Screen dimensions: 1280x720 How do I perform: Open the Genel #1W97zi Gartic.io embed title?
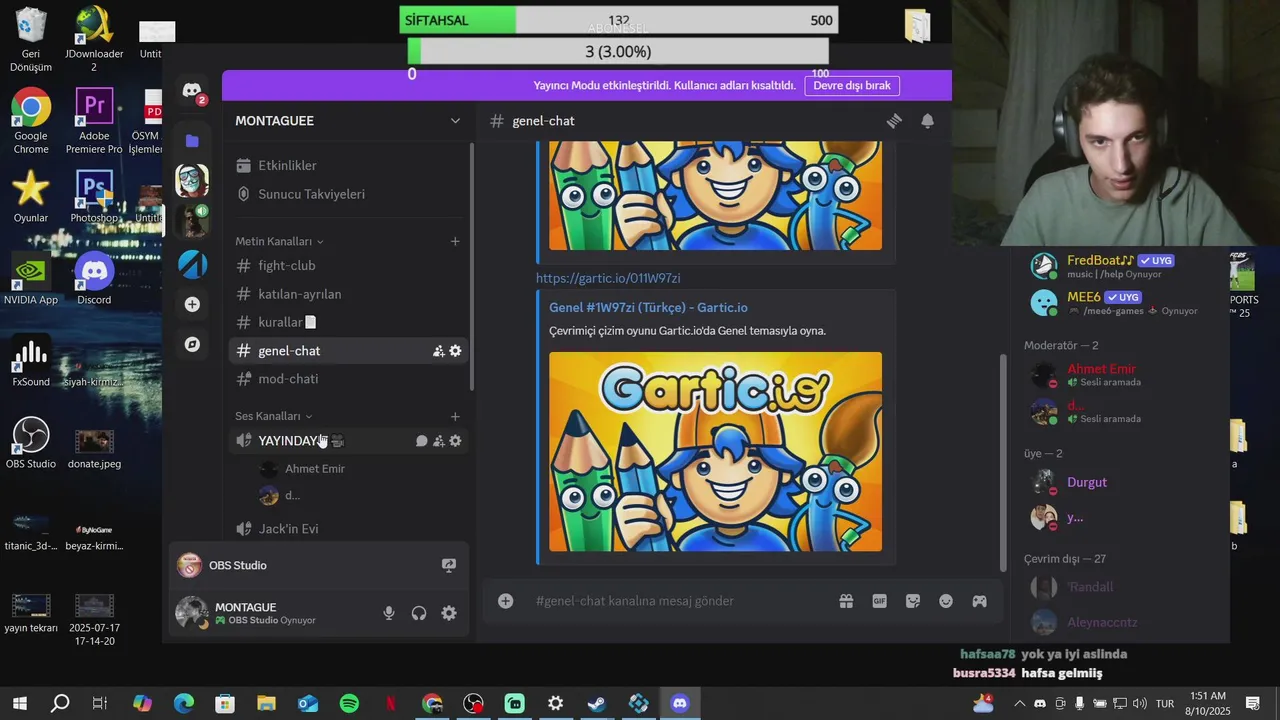[648, 308]
